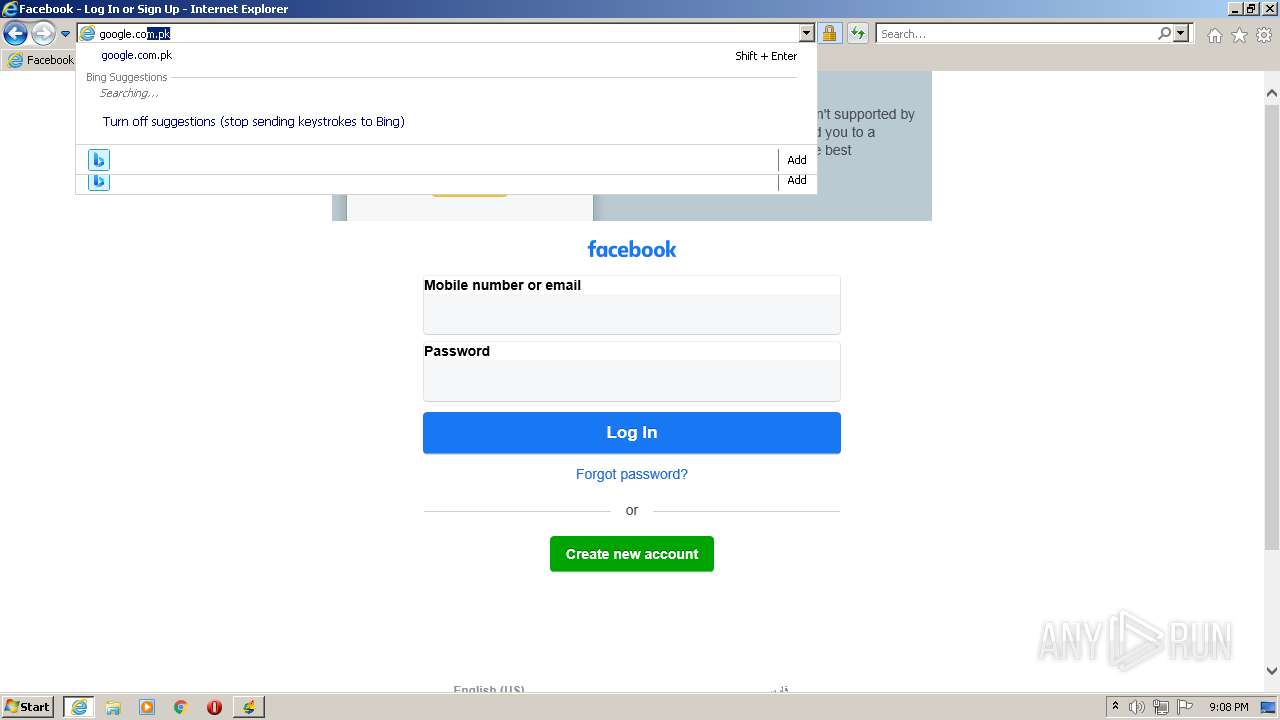Click the network connection tray icon
Viewport: 1280px width, 720px height.
point(1161,707)
